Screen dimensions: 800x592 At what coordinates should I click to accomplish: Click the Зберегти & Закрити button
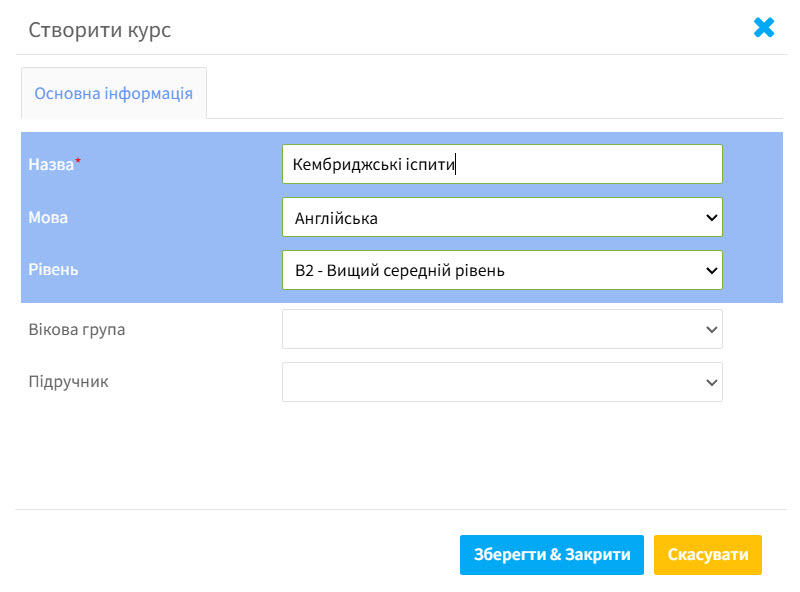coord(552,555)
